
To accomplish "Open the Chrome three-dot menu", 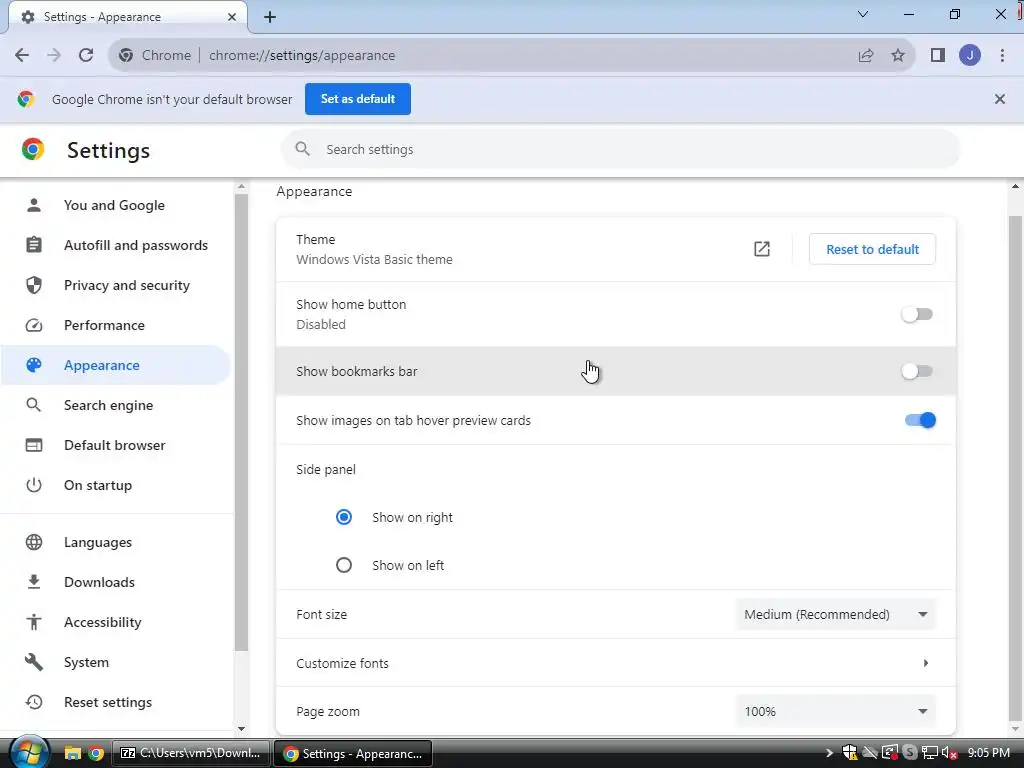I will (x=1002, y=56).
